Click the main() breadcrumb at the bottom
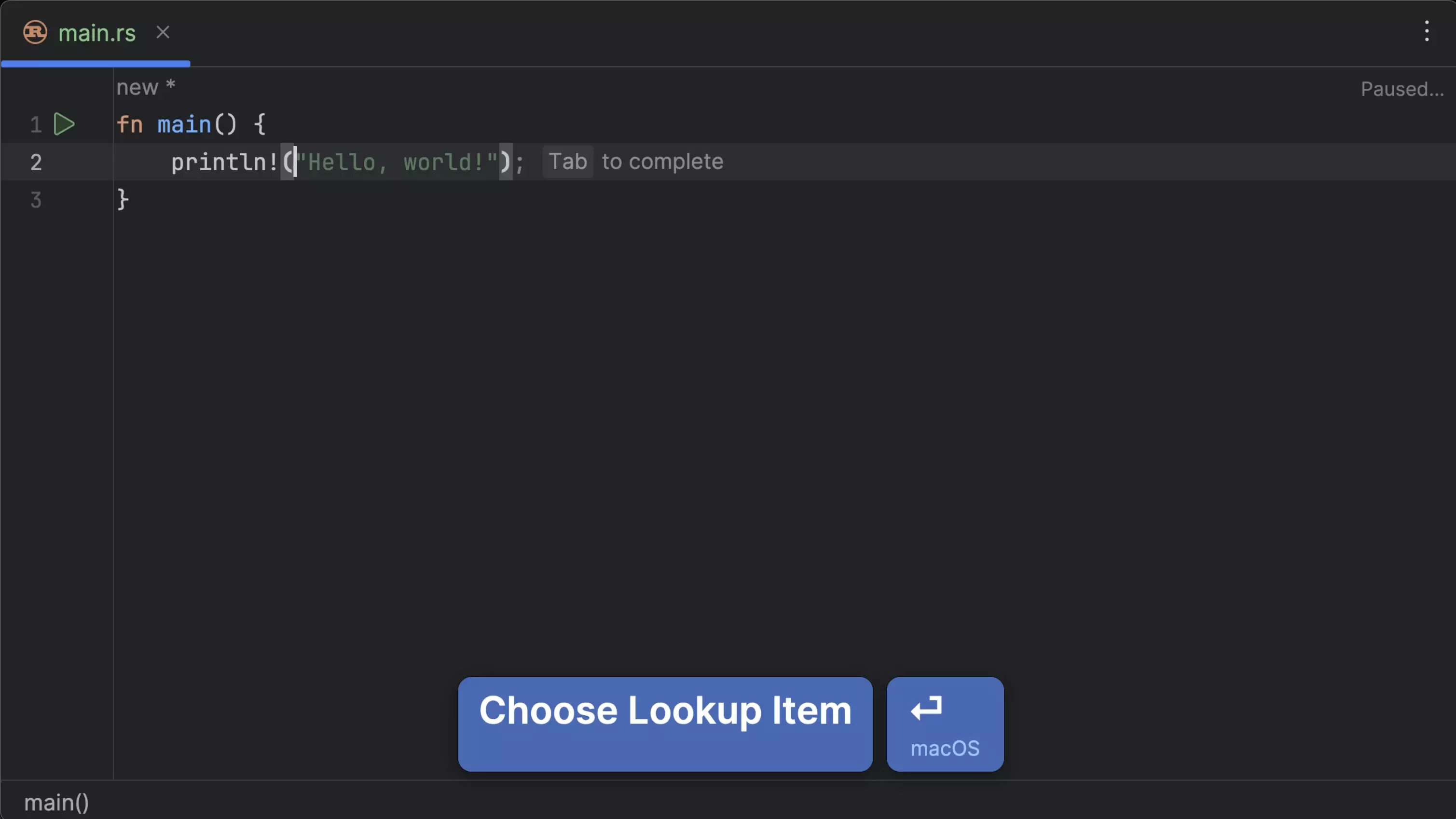 point(56,803)
